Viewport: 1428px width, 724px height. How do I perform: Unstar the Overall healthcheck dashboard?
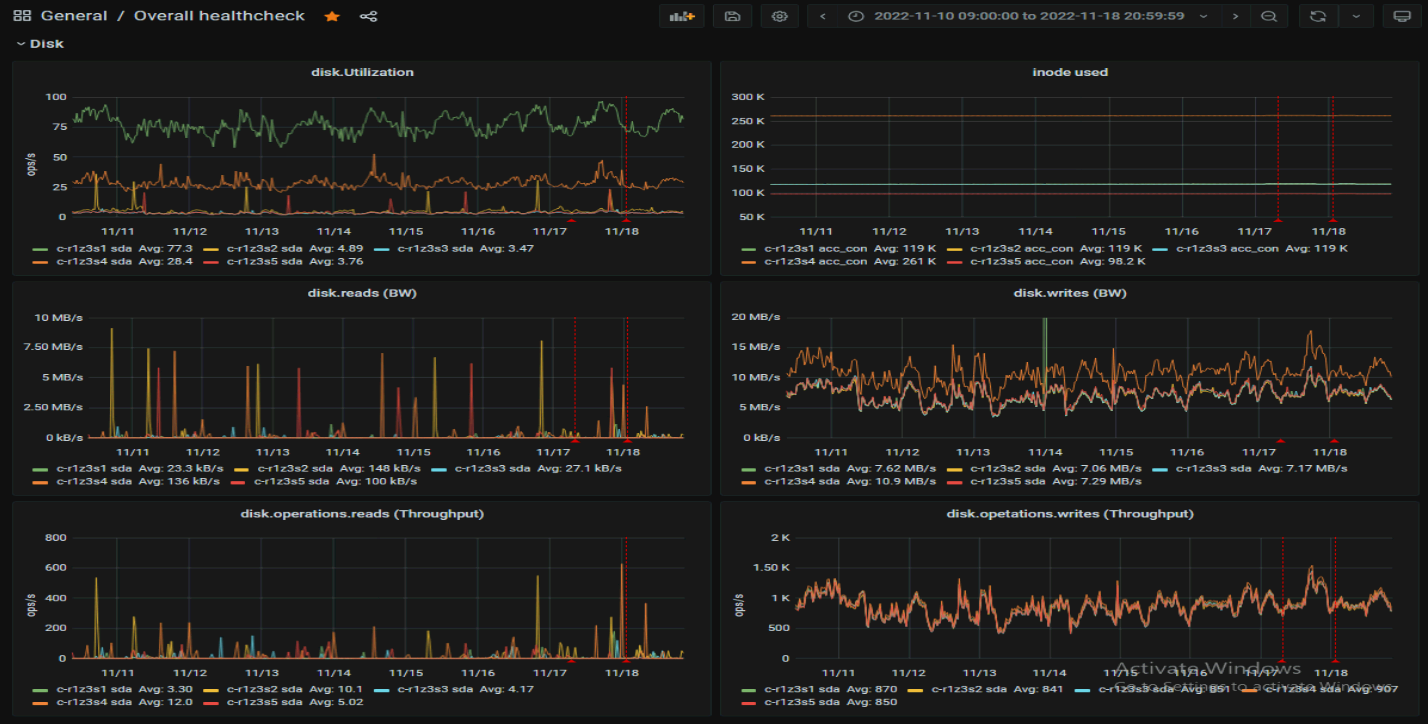[x=332, y=16]
